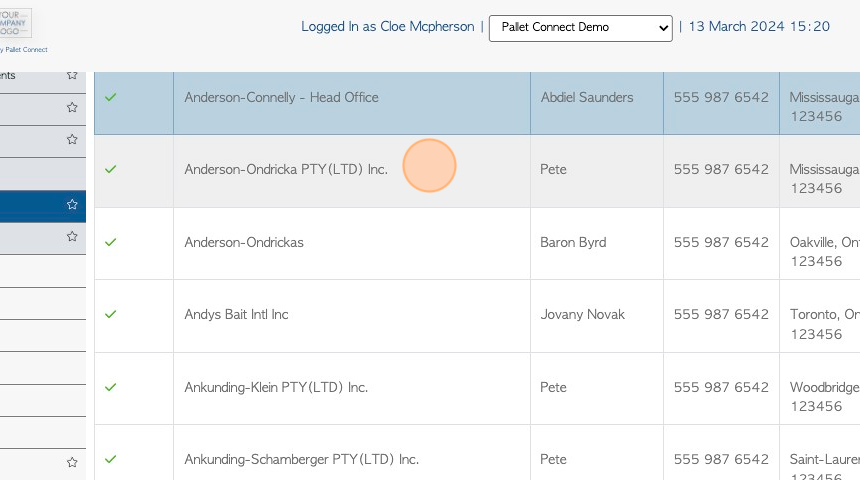Click favorite star on highlighted blue sidebar item

pos(72,205)
